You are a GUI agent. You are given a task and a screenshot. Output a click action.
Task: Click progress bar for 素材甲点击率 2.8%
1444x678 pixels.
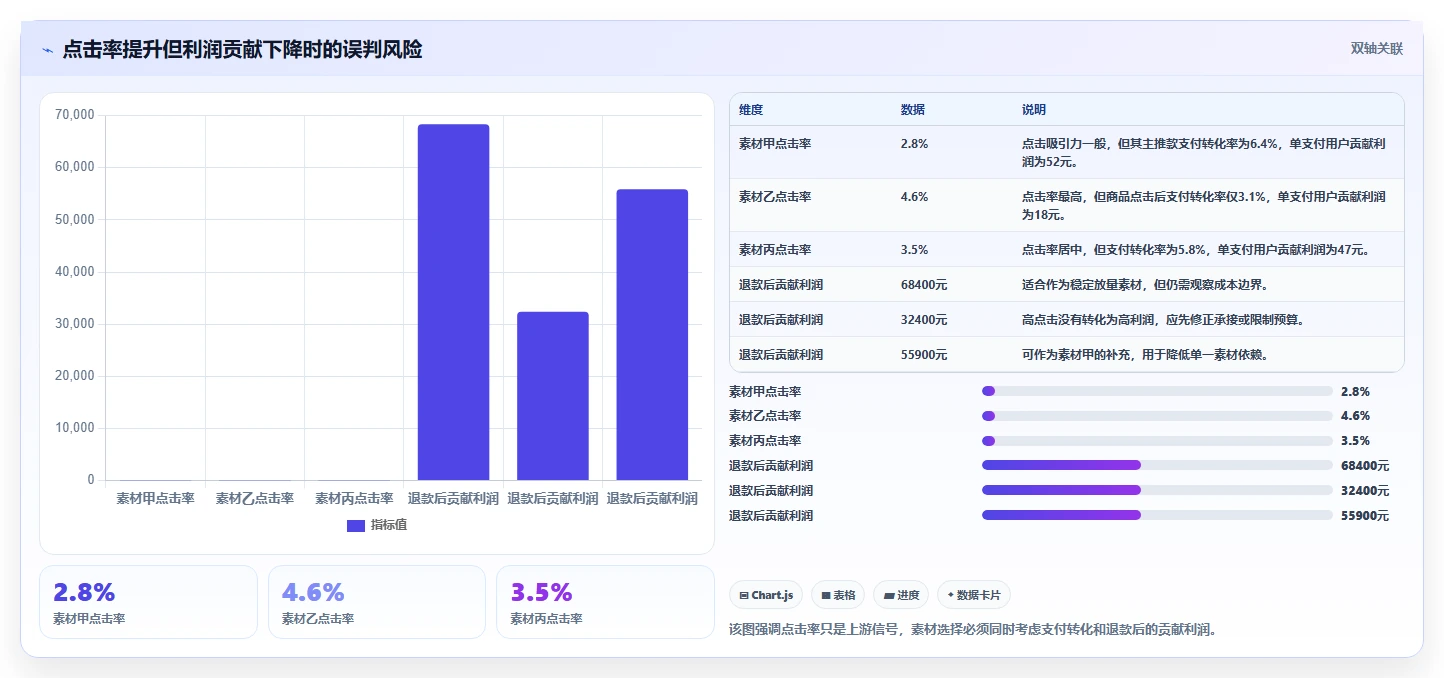coord(1157,391)
